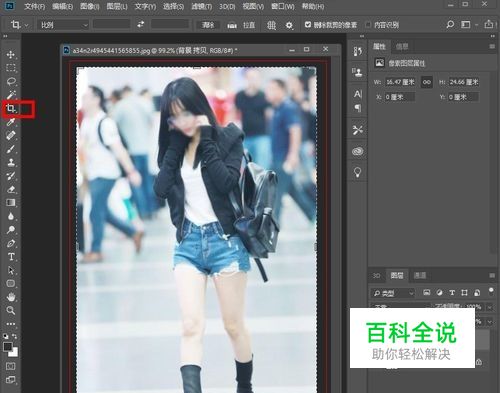Select the Blur tool
This screenshot has height=393, width=500.
[11, 216]
